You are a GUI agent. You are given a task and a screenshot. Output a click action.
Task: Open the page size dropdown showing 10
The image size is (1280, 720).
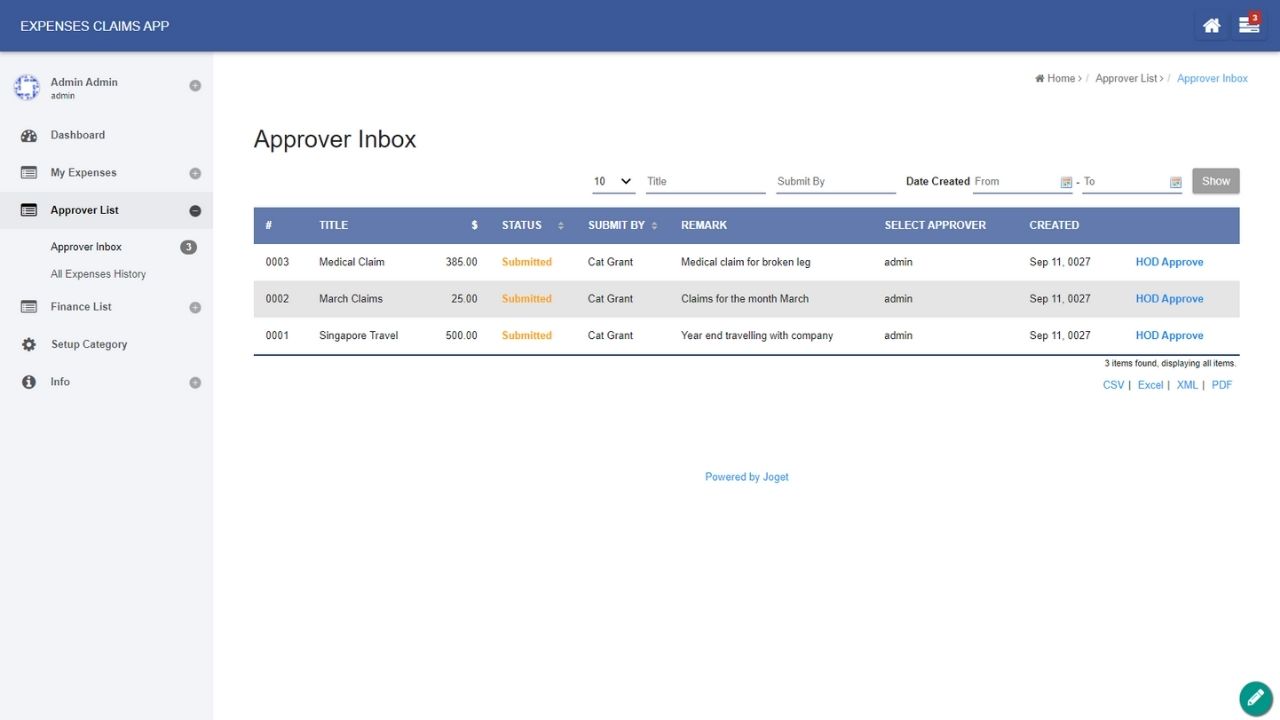pyautogui.click(x=613, y=181)
